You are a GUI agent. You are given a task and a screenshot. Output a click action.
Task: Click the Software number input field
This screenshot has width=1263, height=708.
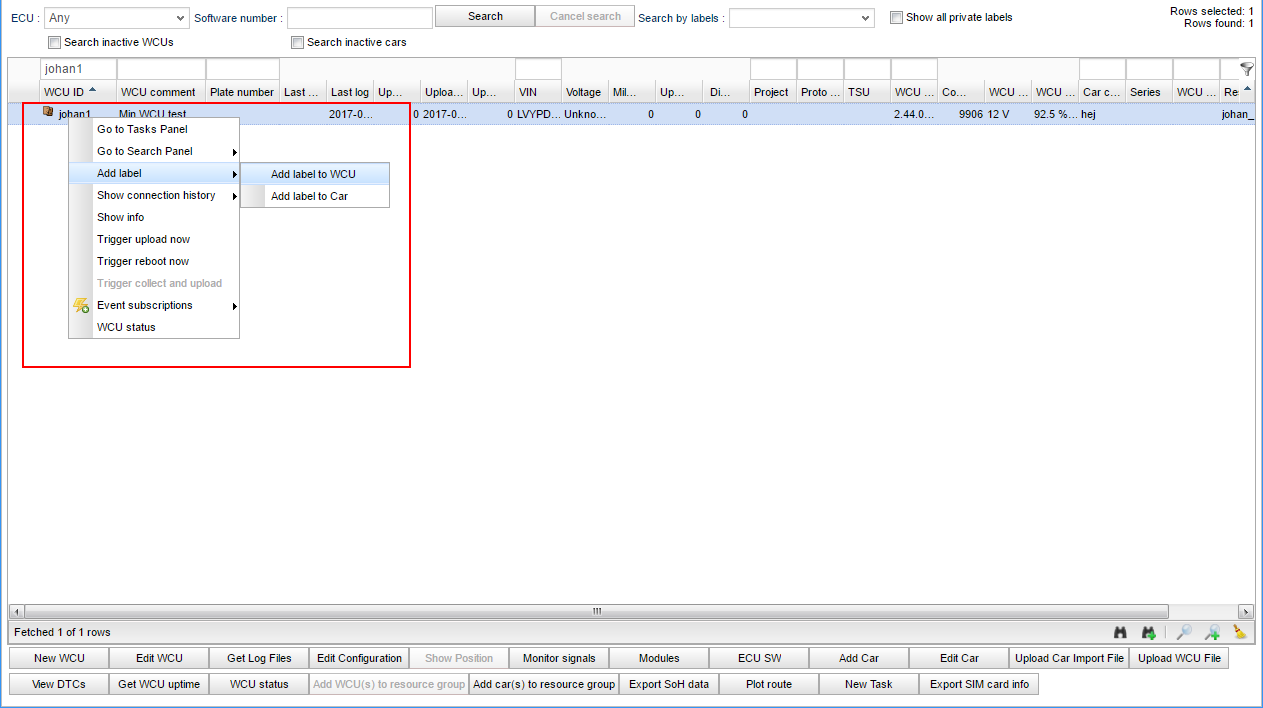[x=359, y=18]
